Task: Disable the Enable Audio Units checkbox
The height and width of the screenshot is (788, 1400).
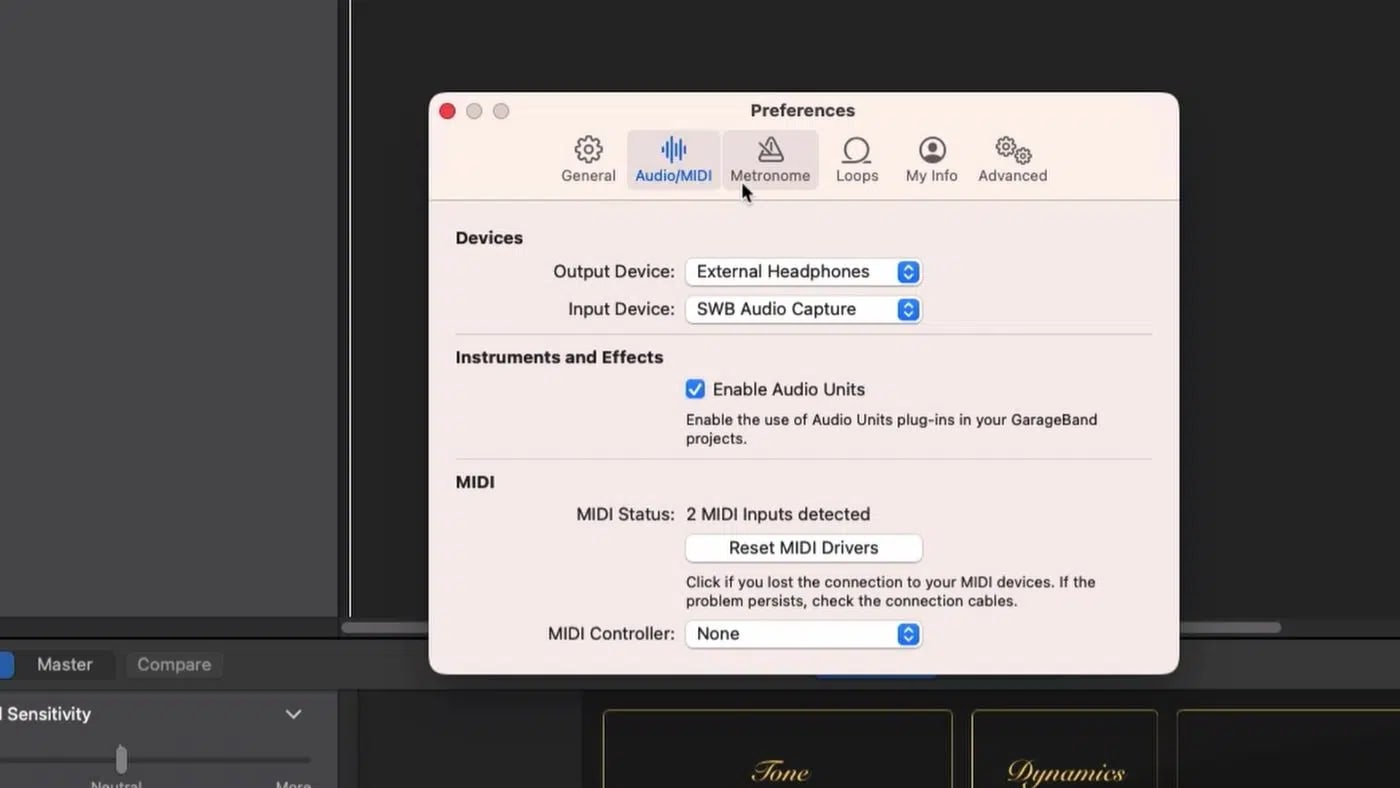Action: point(695,389)
